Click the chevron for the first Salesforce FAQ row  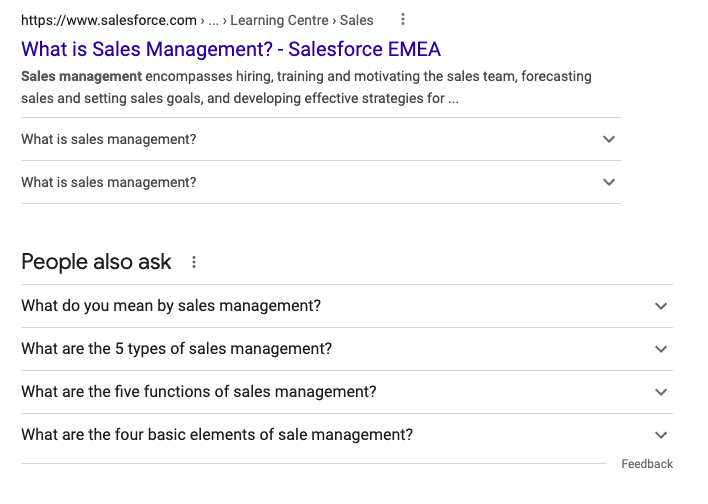[609, 139]
